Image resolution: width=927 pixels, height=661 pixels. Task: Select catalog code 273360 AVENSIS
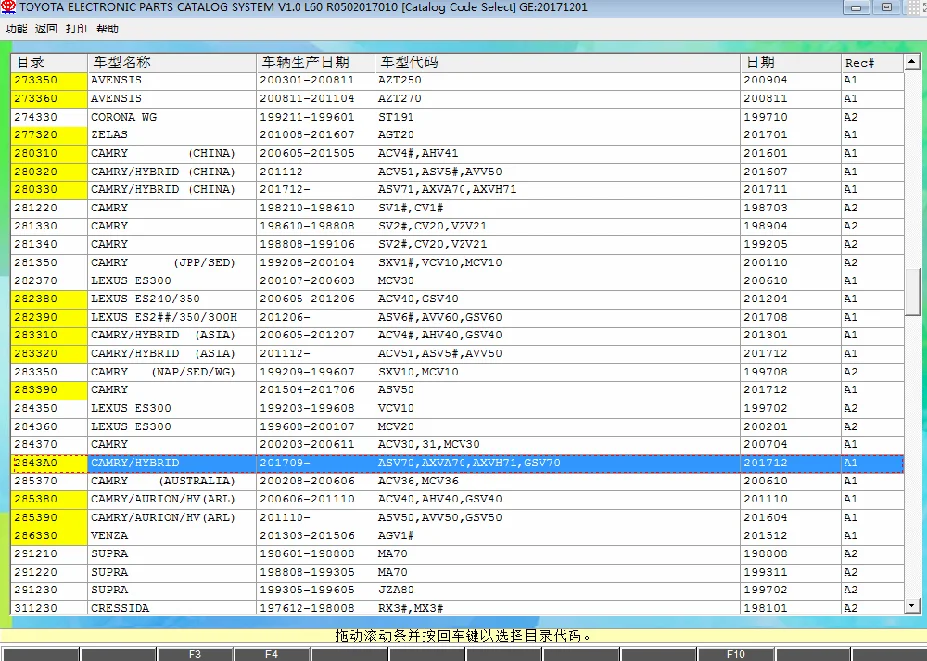(37, 98)
